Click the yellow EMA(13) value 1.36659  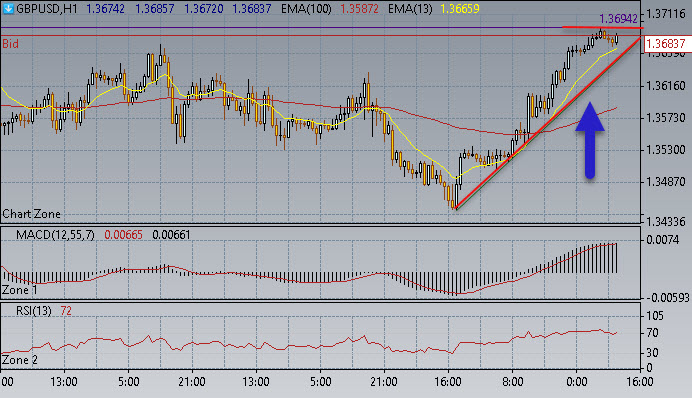click(x=459, y=9)
